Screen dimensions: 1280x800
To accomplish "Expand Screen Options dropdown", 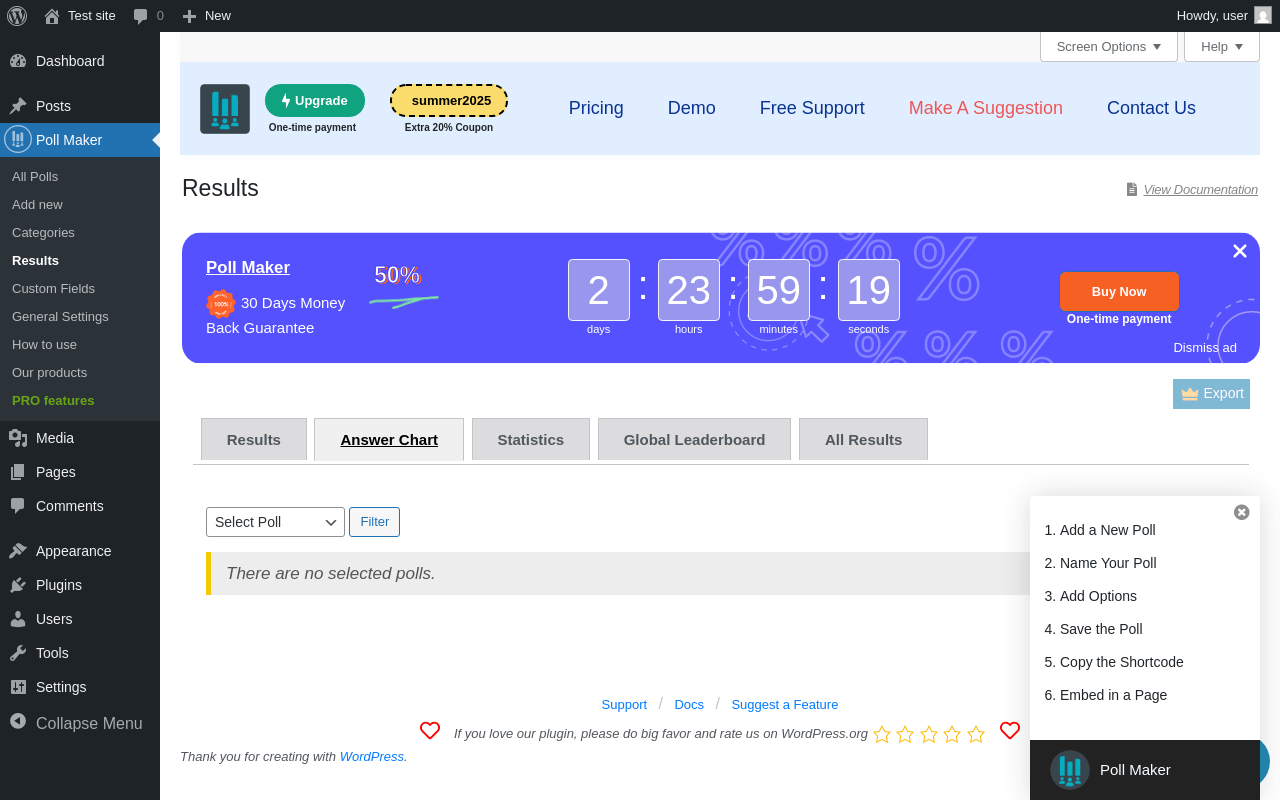I will (x=1109, y=46).
